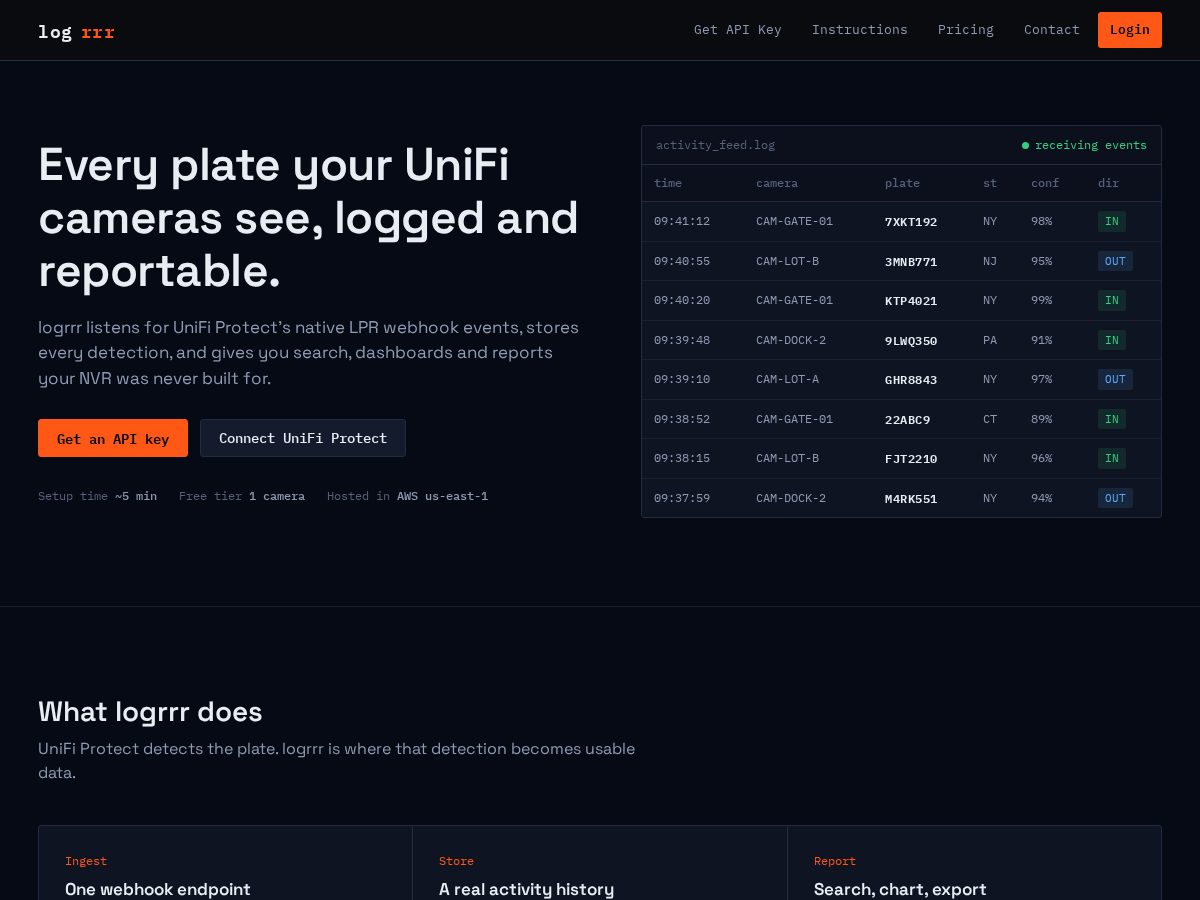This screenshot has height=900, width=1200.
Task: Click timestamp 09:39:48
Action: (682, 340)
